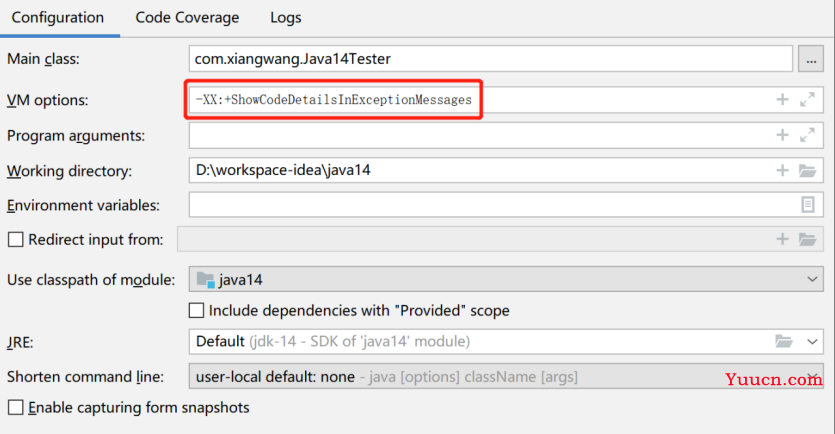Image resolution: width=835 pixels, height=434 pixels.
Task: Open the Main class browse button
Action: click(x=811, y=59)
